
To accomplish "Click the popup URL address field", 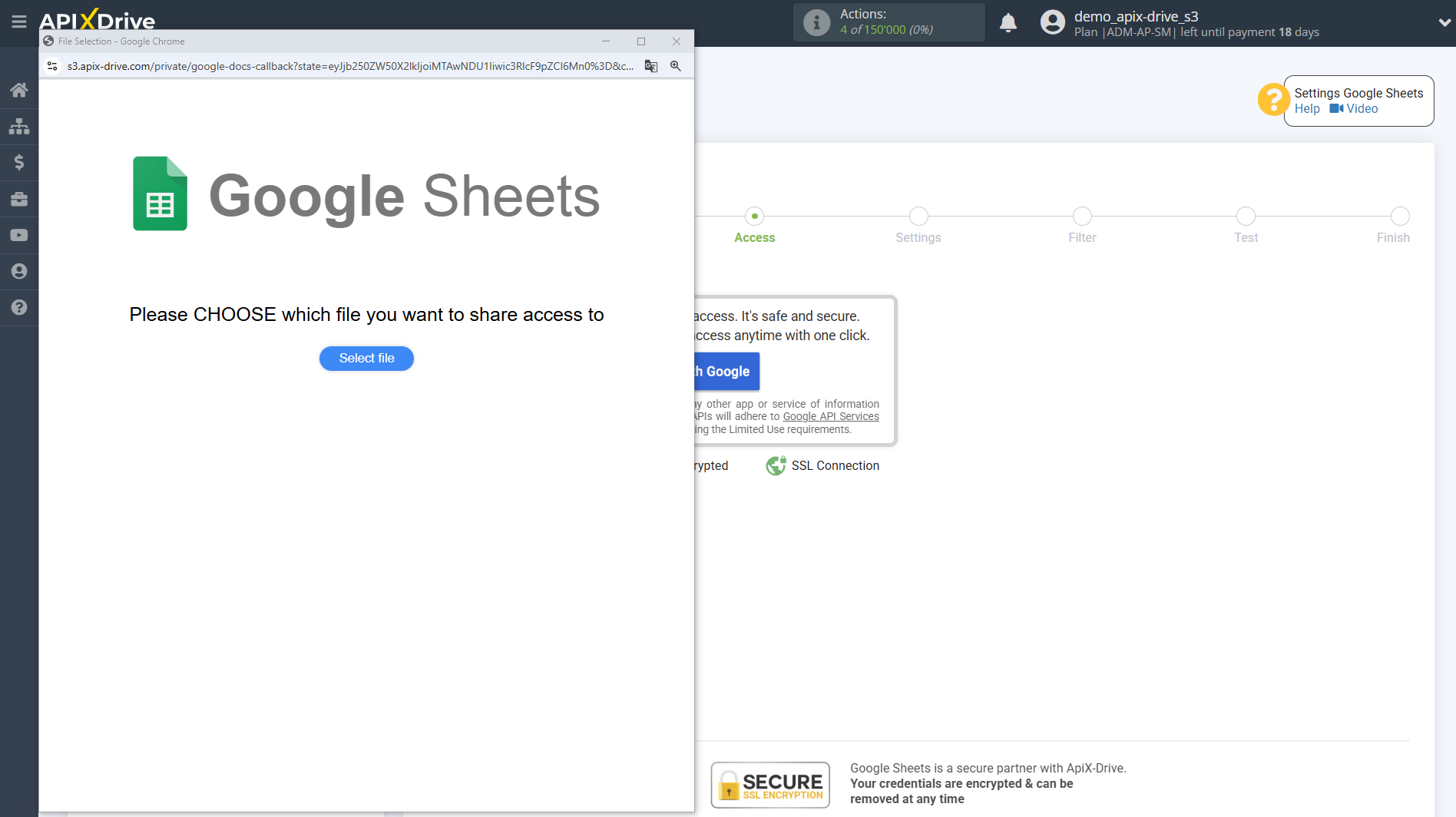I will 350,66.
